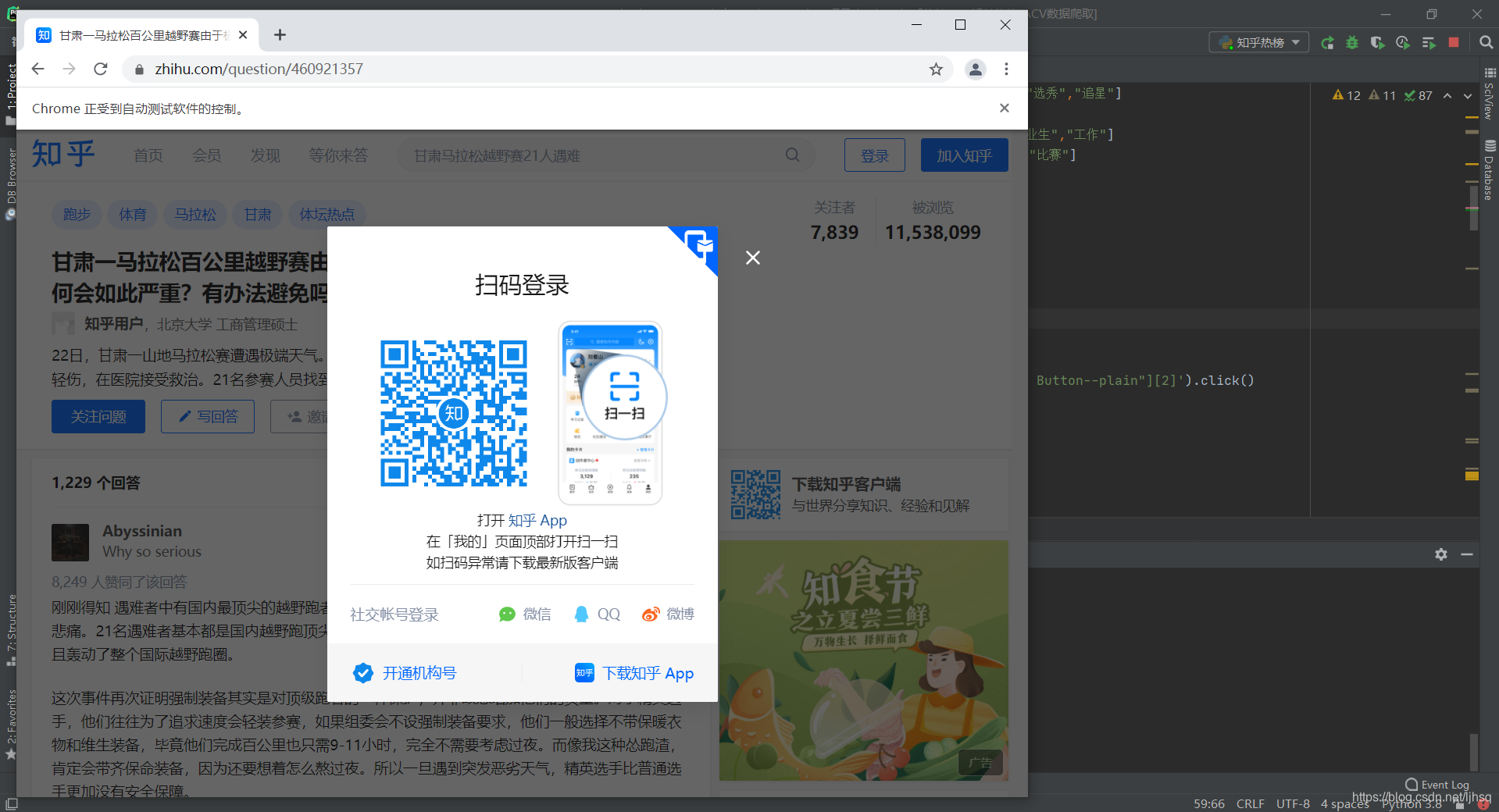
Task: Go to previous highlighted error arrow in PyCharm
Action: [1447, 95]
